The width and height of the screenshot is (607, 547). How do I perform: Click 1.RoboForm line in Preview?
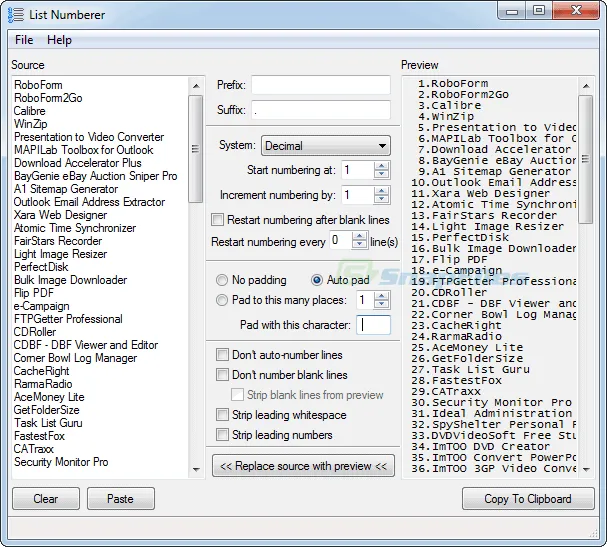tap(453, 84)
